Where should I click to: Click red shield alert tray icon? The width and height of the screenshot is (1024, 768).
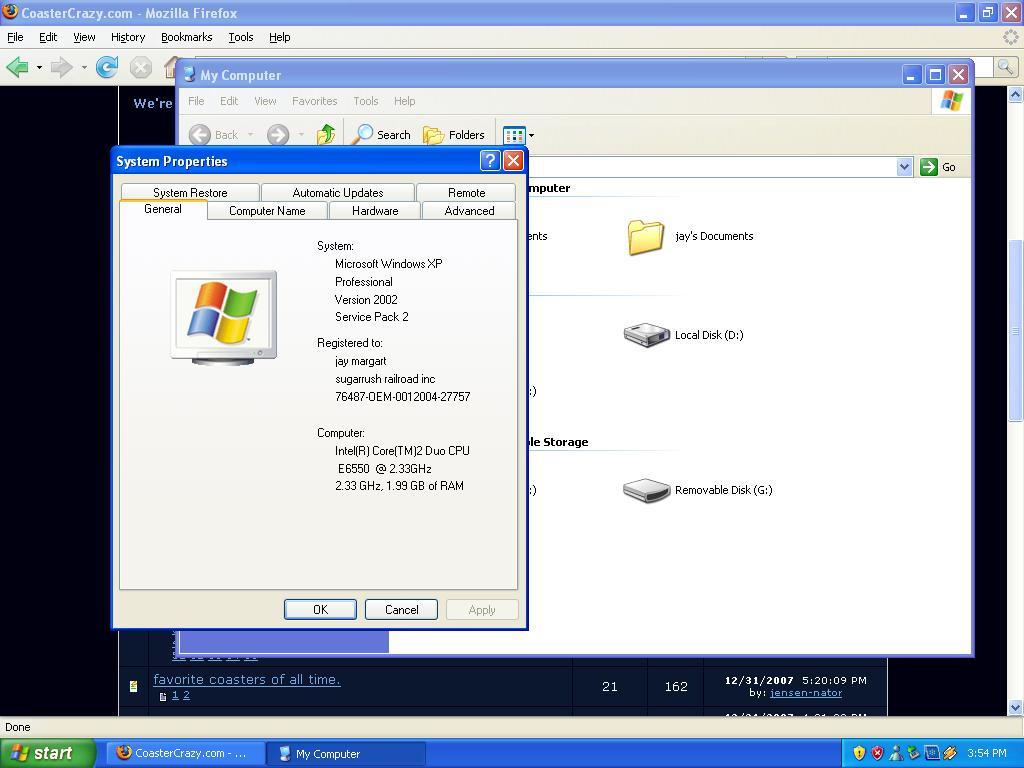(878, 753)
